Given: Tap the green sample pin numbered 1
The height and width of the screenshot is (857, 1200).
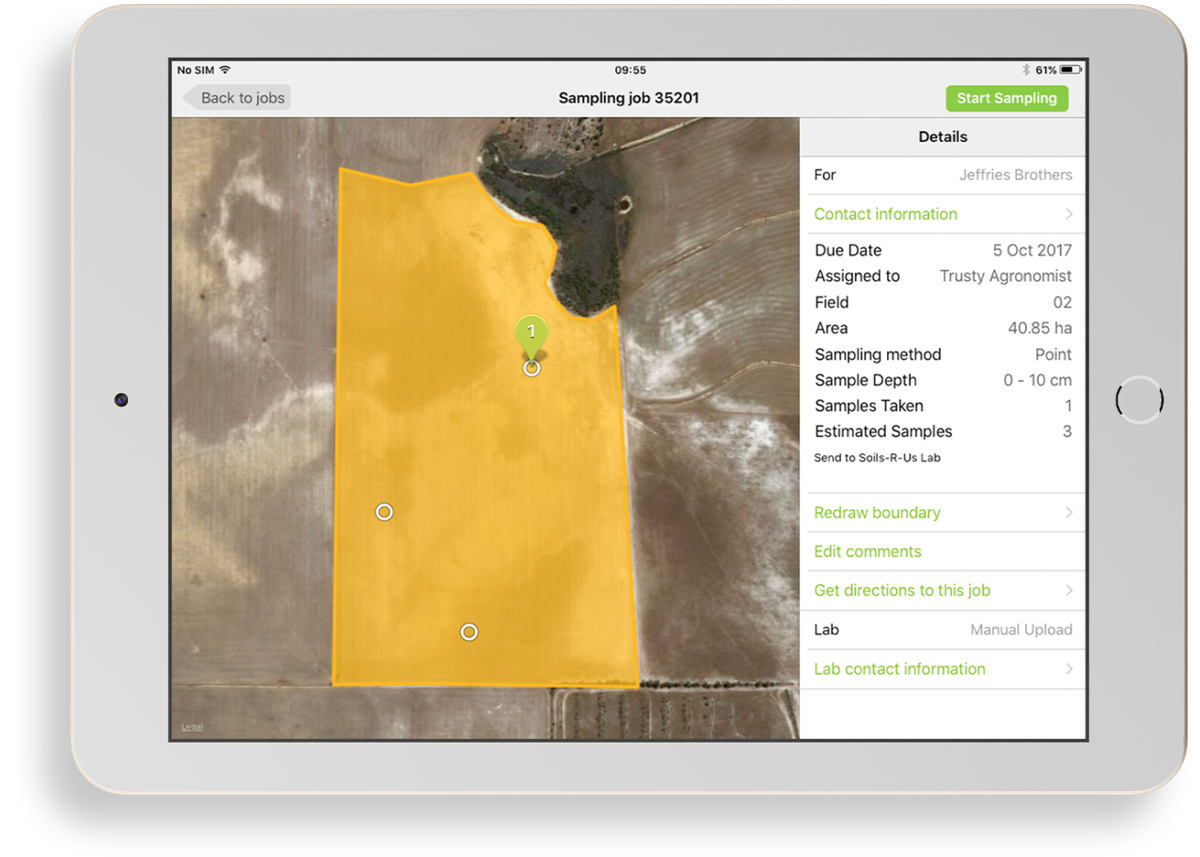Looking at the screenshot, I should (x=532, y=336).
